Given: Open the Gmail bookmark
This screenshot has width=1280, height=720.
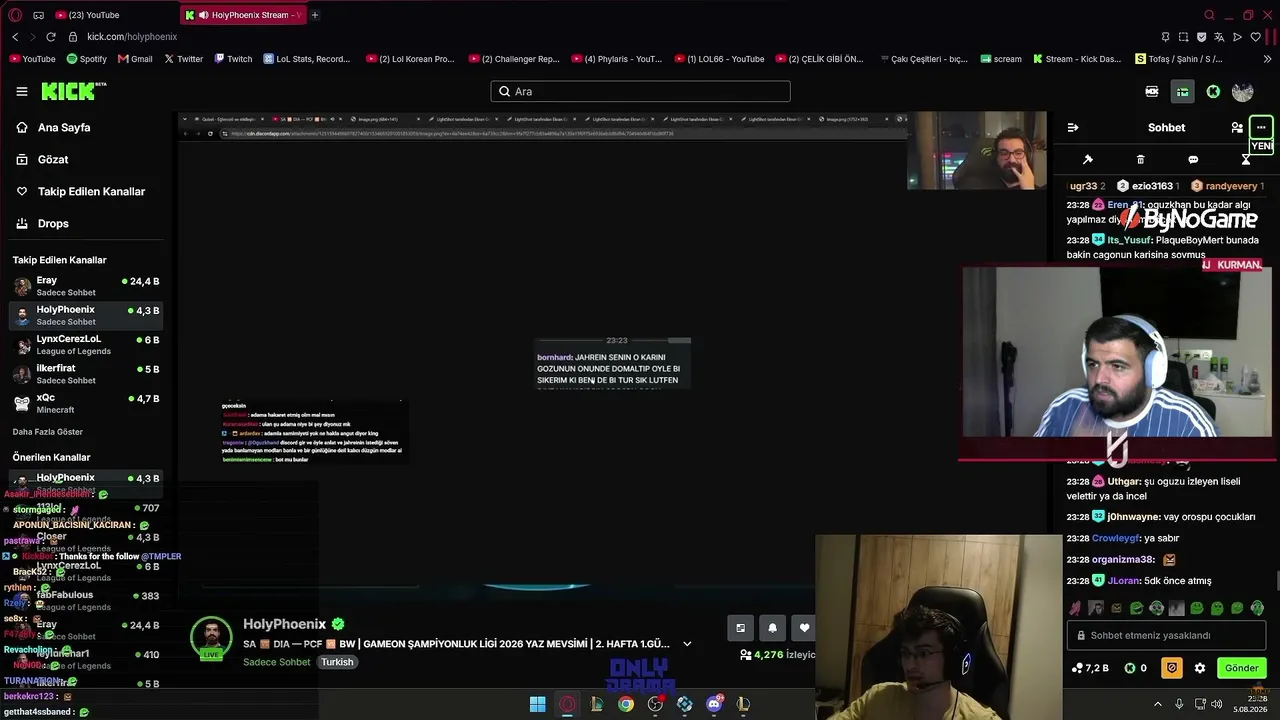Looking at the screenshot, I should point(135,59).
